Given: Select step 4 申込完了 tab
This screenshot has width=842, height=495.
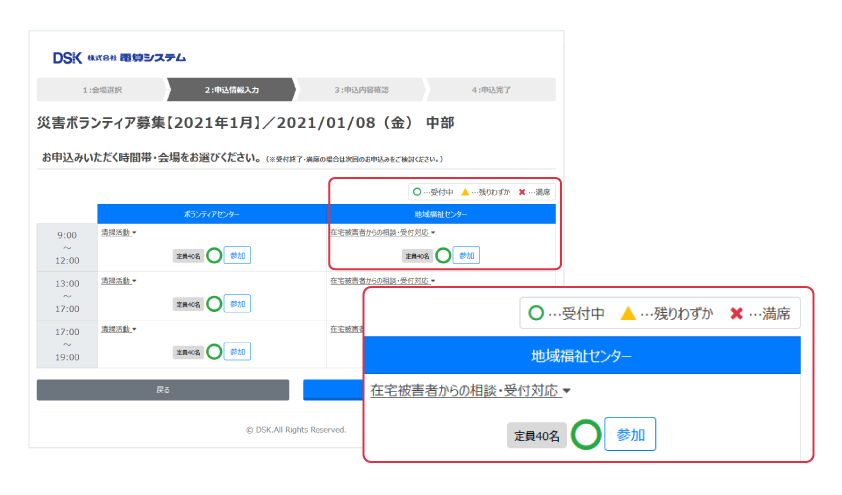Looking at the screenshot, I should pos(491,90).
